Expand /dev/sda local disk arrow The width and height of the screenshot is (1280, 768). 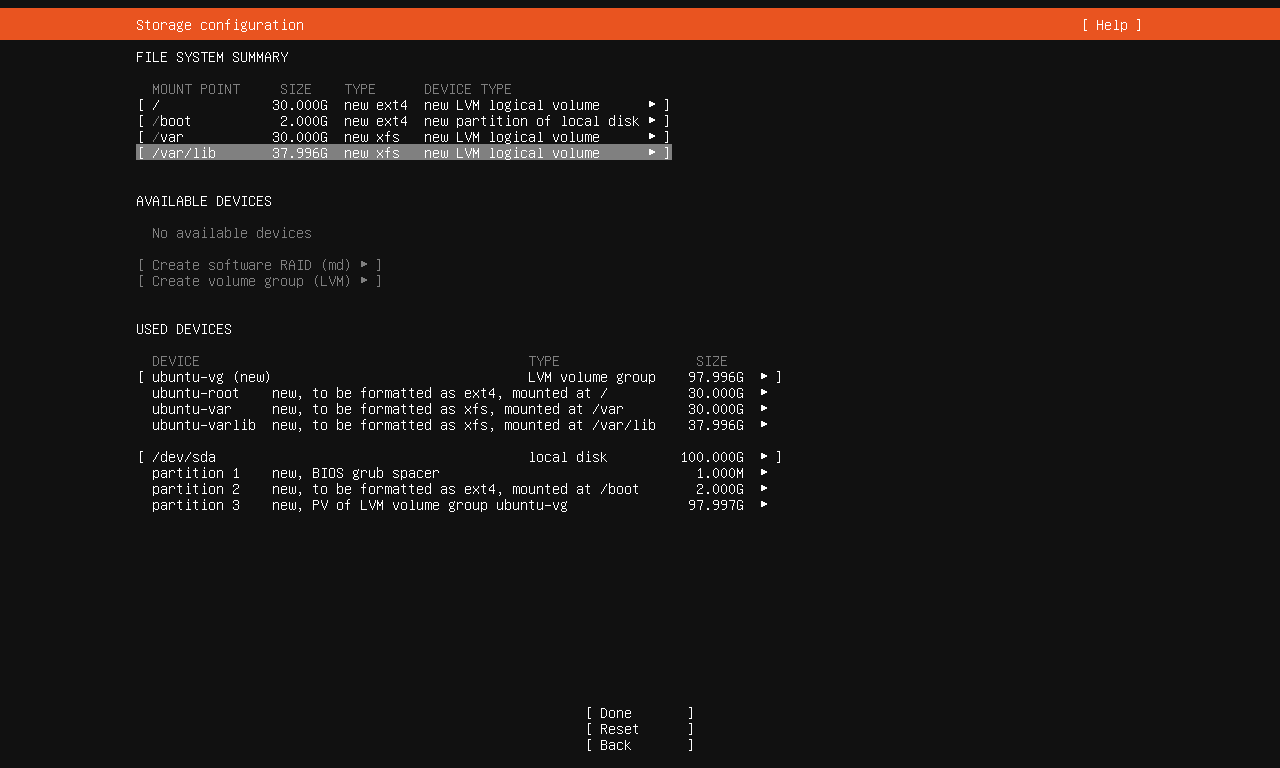pyautogui.click(x=764, y=457)
